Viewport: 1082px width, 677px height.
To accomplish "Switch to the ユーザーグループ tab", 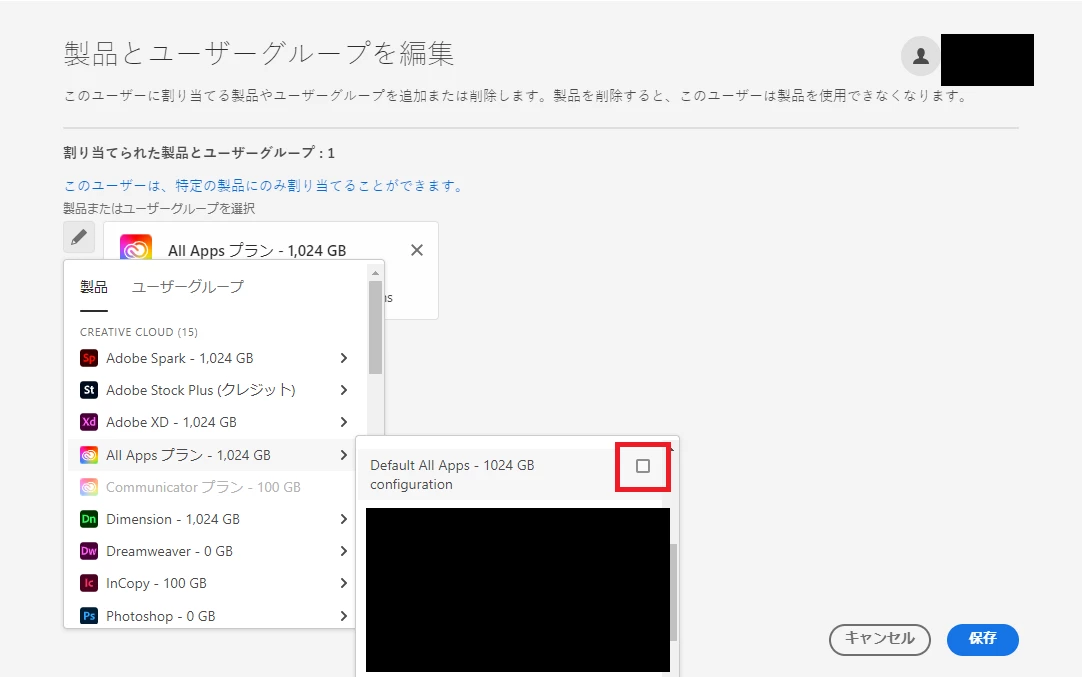I will tap(188, 286).
